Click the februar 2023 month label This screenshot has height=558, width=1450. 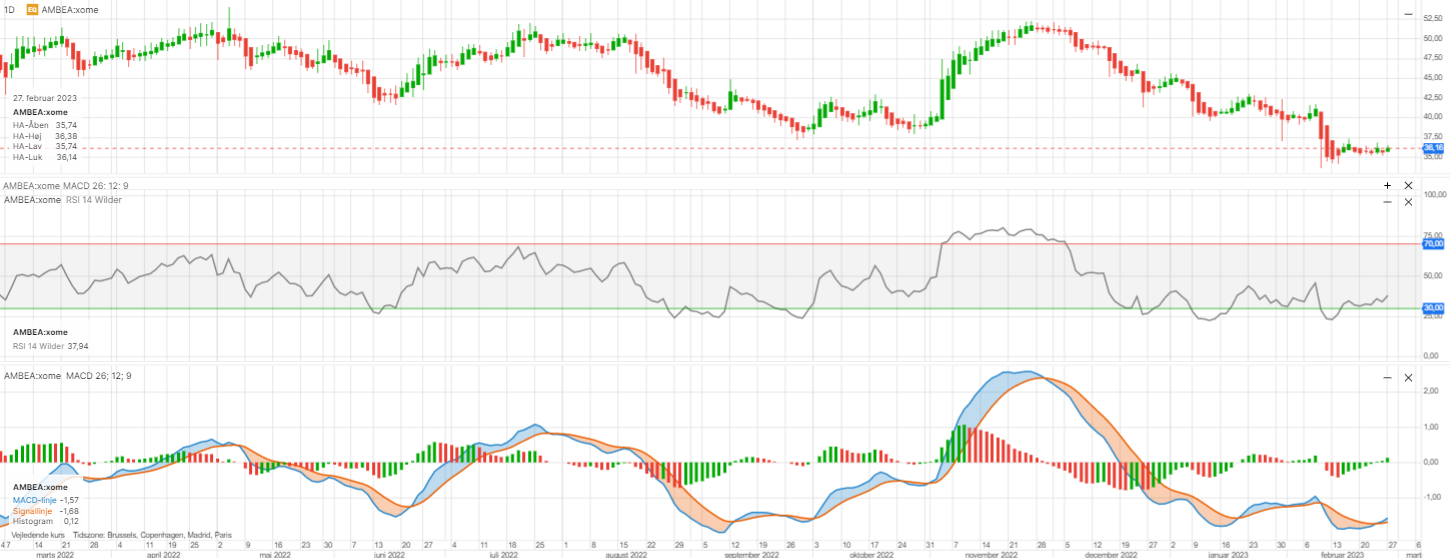tap(1342, 553)
